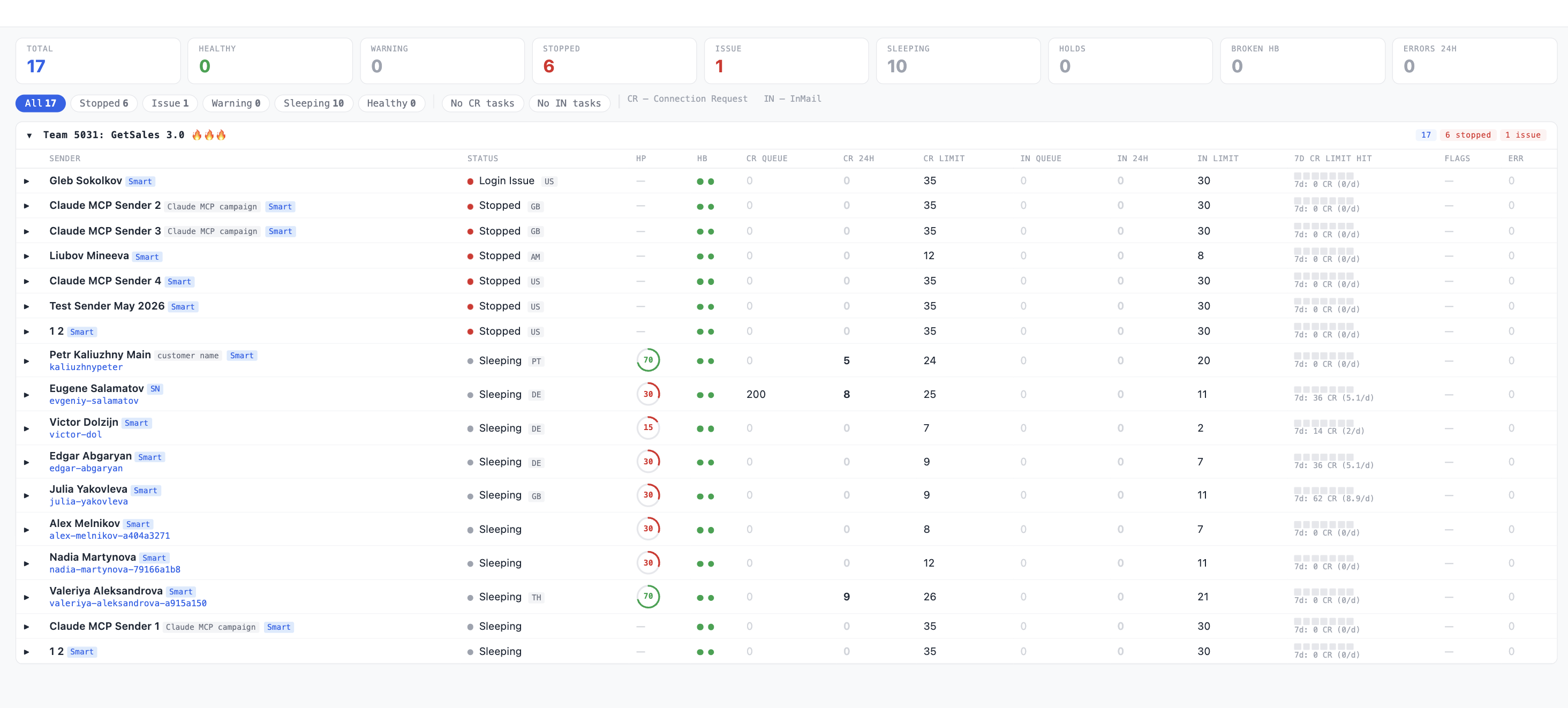Open the victor-dol profile link
Screen dimensions: 1568x708
tap(76, 435)
